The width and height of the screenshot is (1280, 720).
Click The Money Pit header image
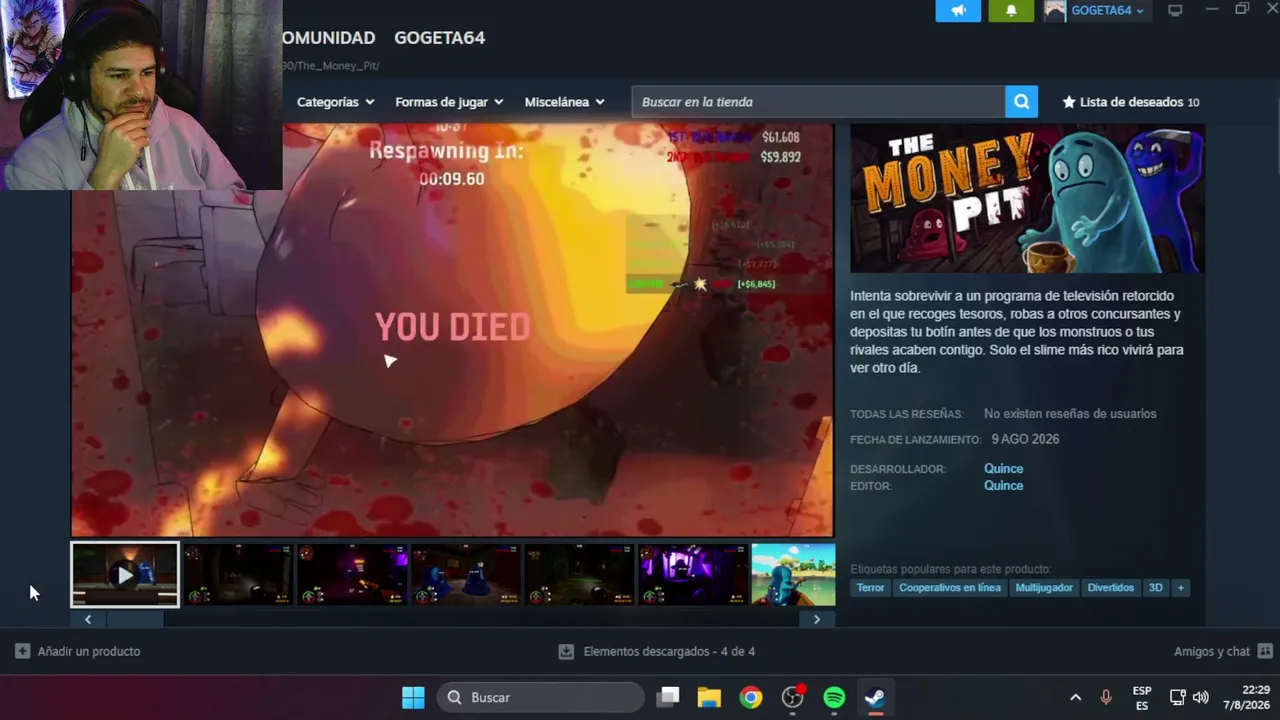pos(1027,198)
